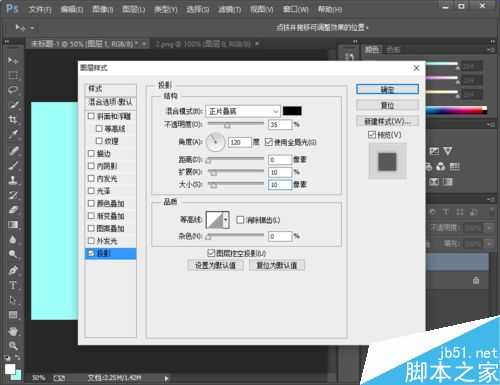Click the 复位为默认值 (Reset to Default) button
This screenshot has height=385, width=500.
277,265
